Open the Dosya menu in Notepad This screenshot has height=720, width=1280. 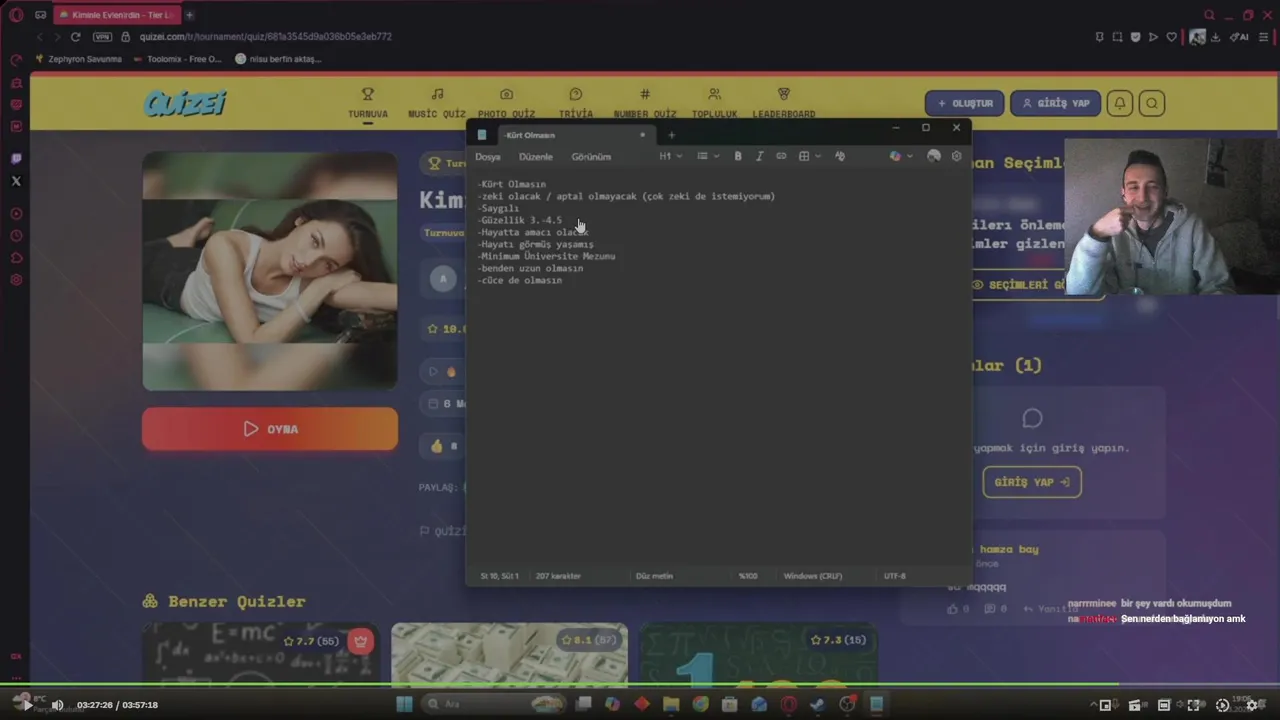[x=488, y=157]
